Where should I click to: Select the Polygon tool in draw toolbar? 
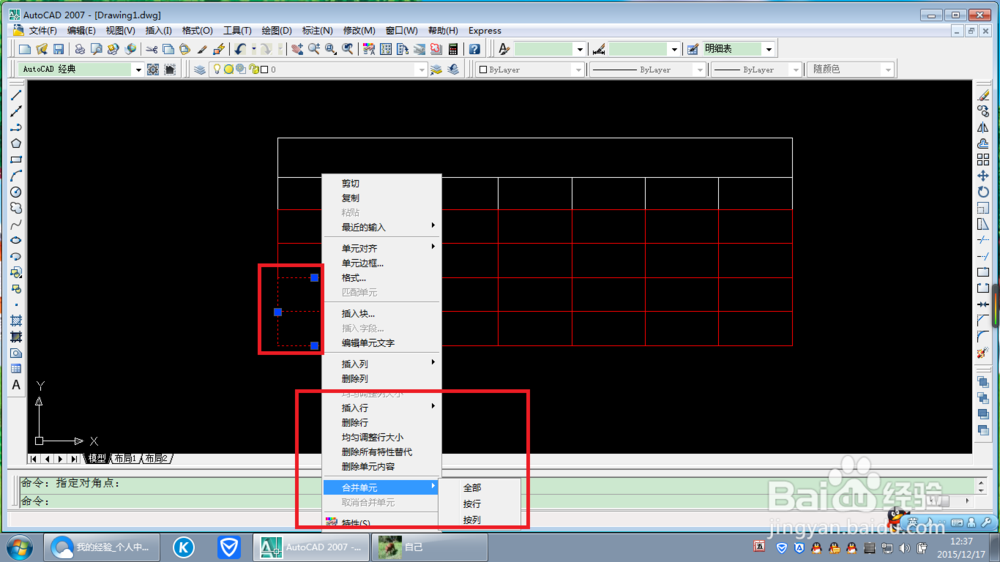(x=16, y=144)
